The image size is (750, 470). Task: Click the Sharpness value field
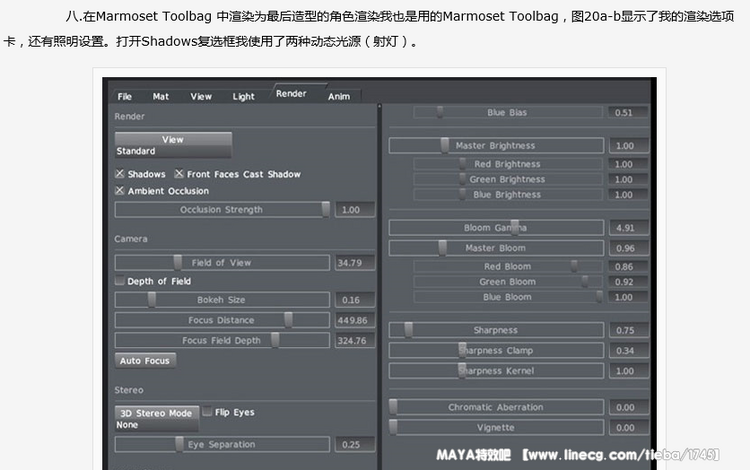[x=625, y=331]
